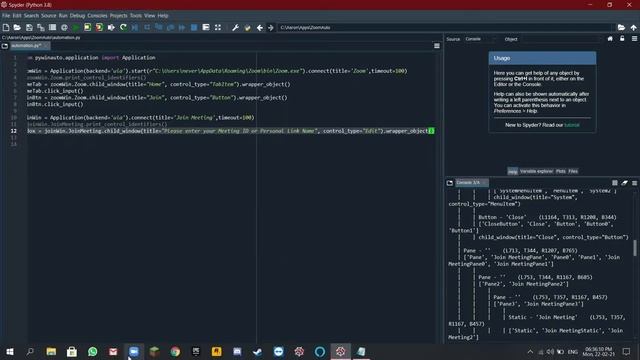This screenshot has width=640, height=360.
Task: Run the current cell and advance
Action: pos(99,27)
